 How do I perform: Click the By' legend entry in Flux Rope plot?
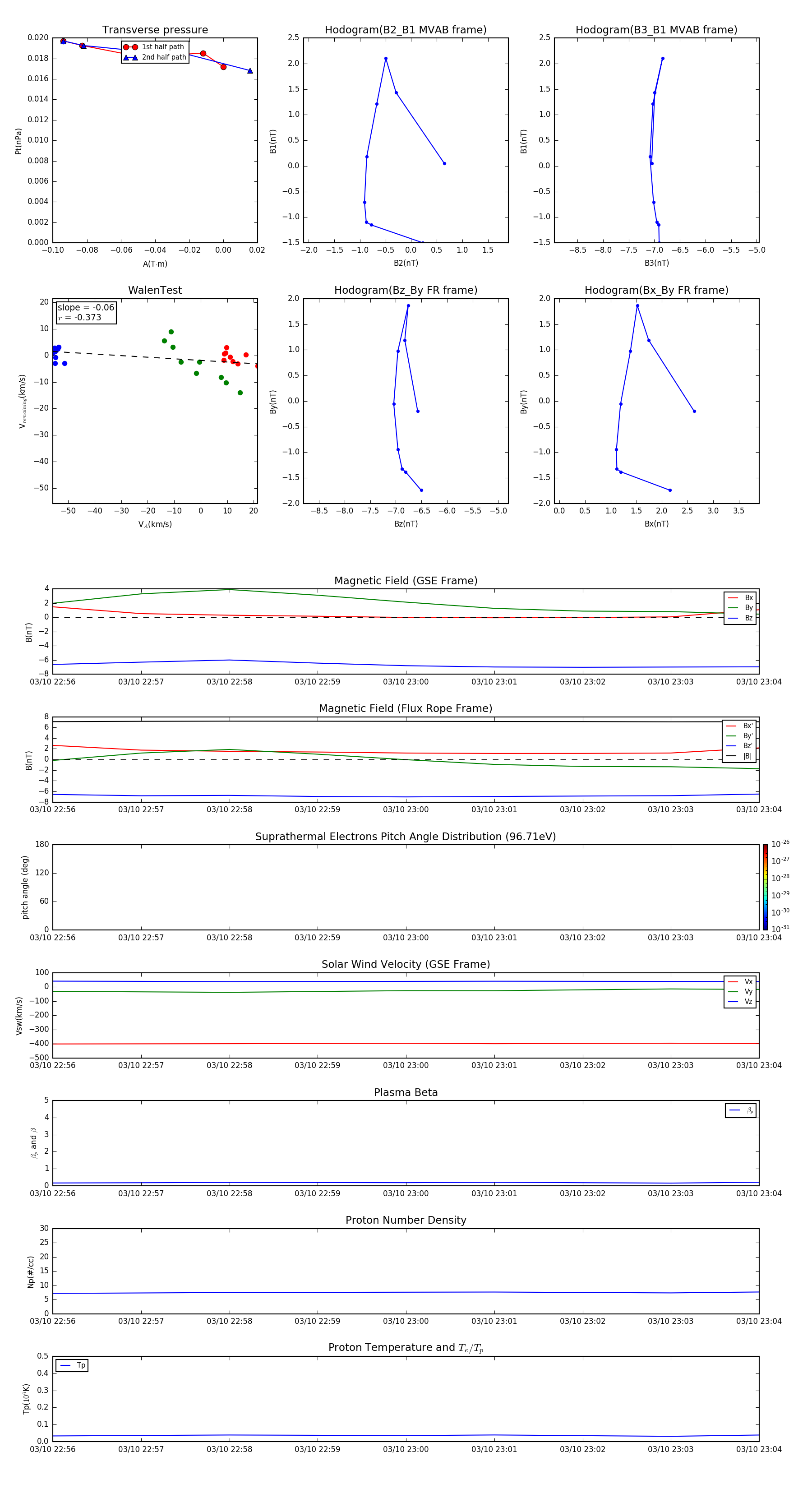coord(739,736)
